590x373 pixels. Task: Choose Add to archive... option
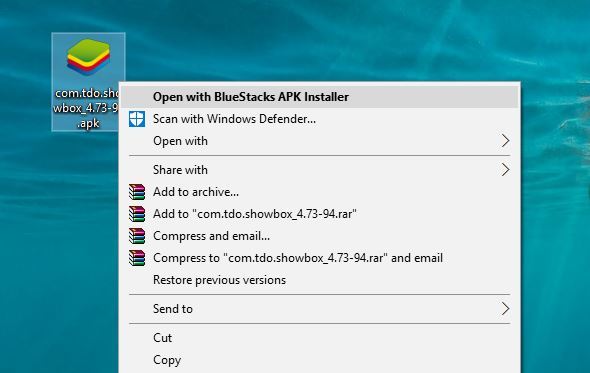tap(320, 192)
